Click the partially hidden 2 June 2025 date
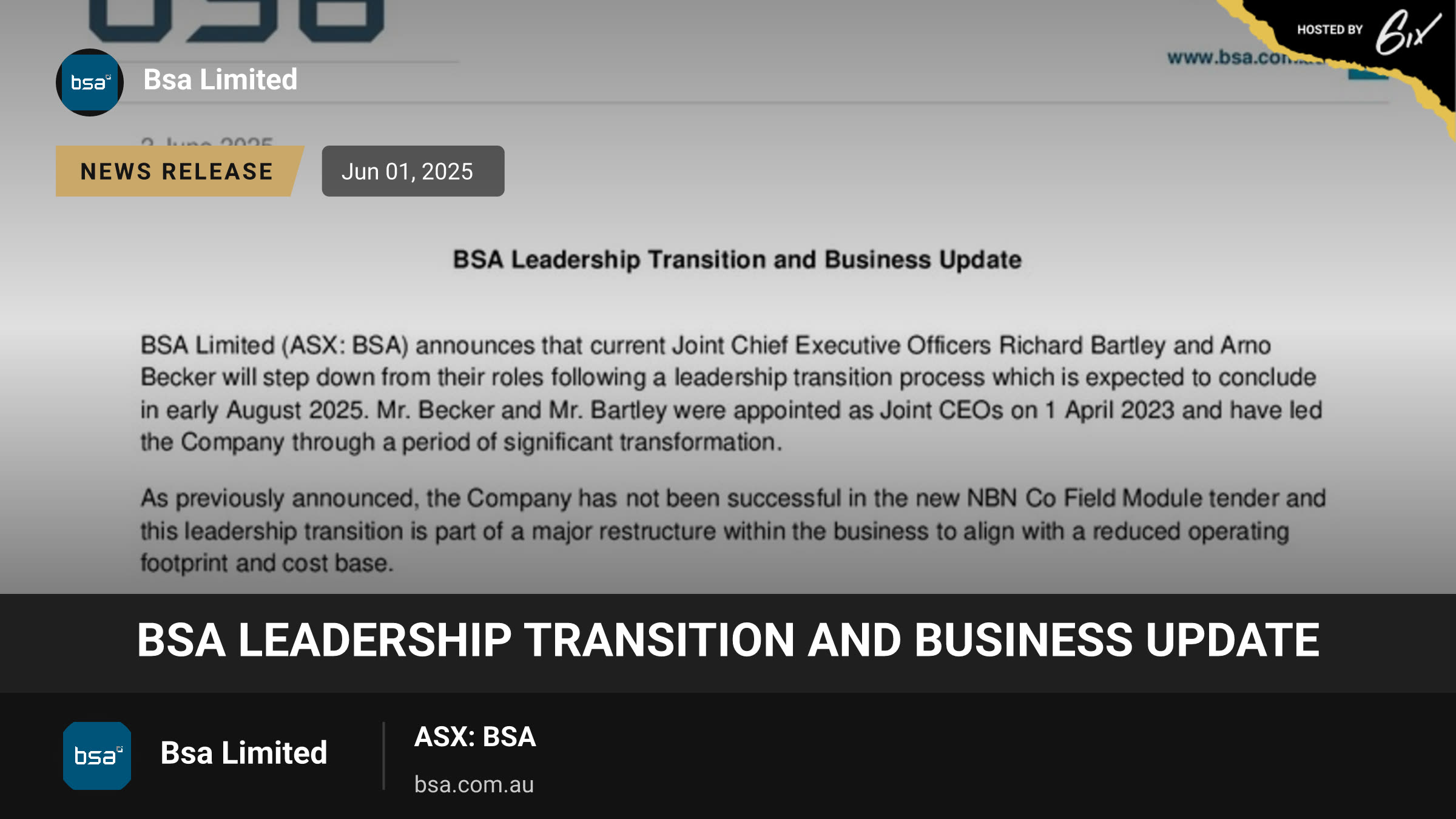 point(207,142)
